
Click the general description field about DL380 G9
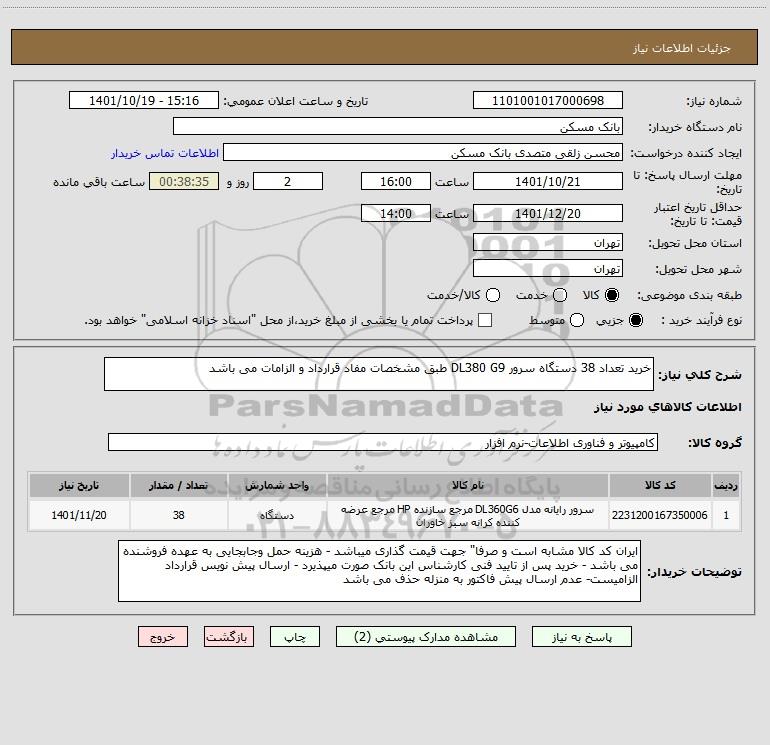[379, 374]
